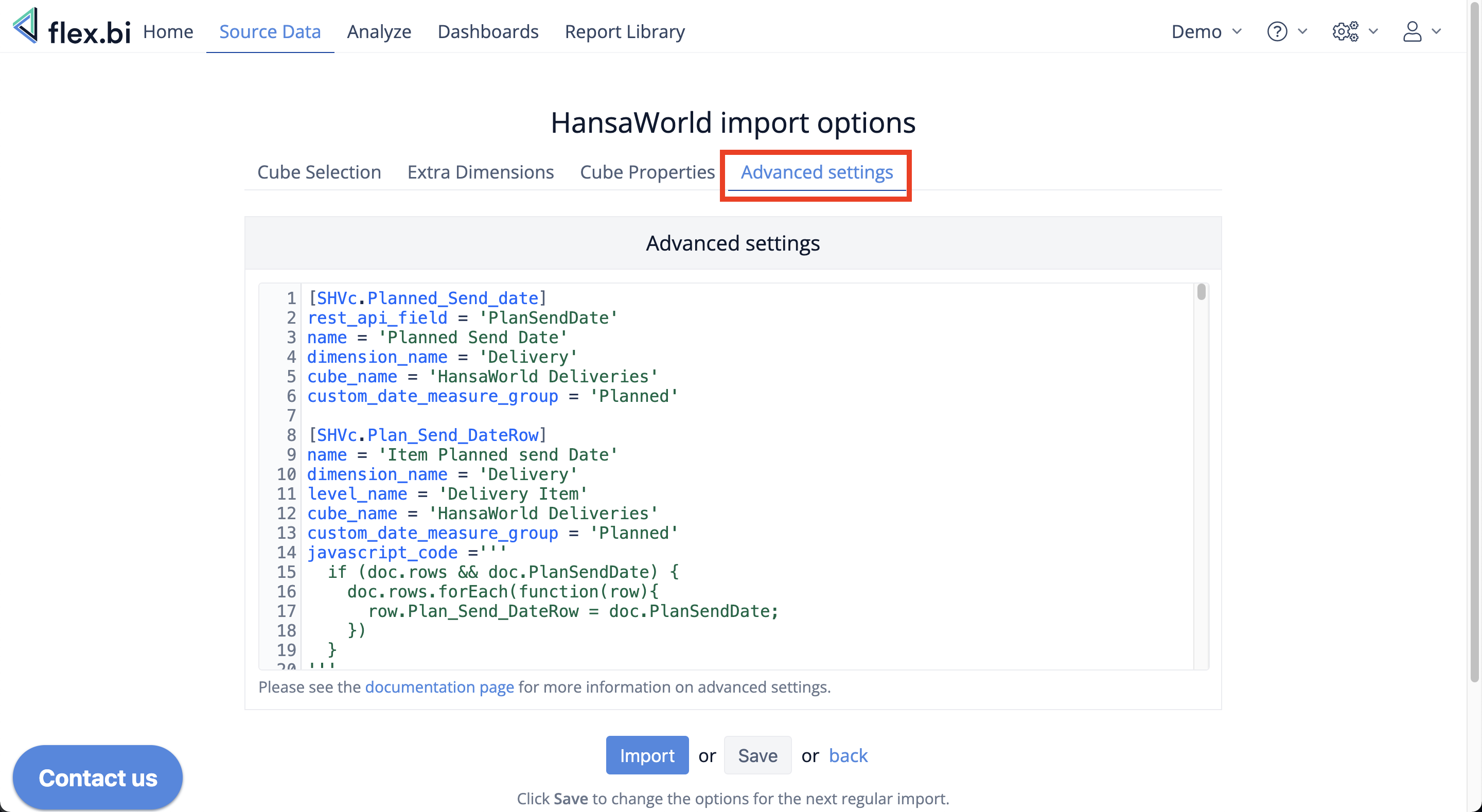The height and width of the screenshot is (812, 1482).
Task: Follow the documentation page link
Action: 439,686
